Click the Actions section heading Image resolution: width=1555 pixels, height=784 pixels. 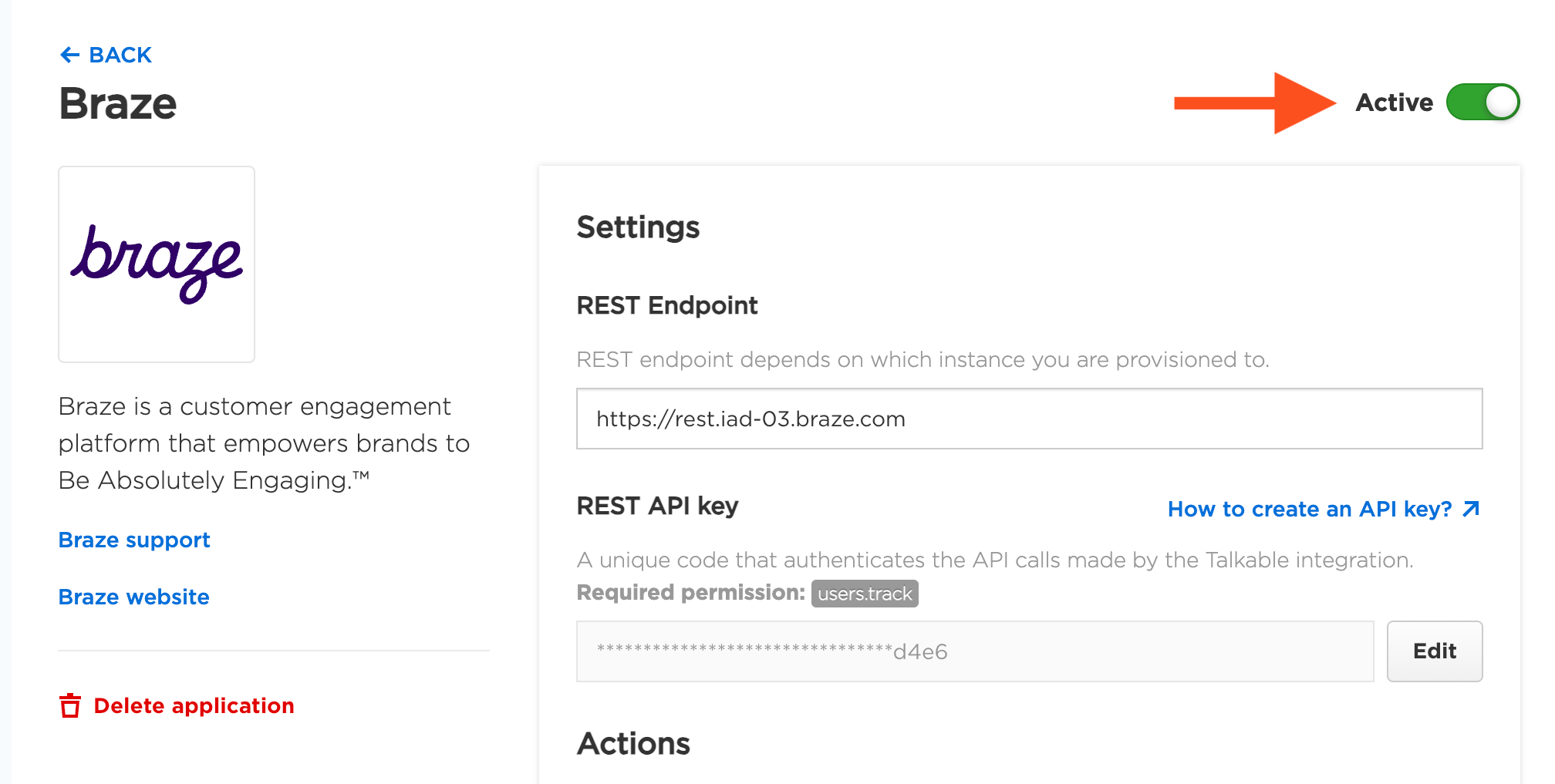[633, 743]
